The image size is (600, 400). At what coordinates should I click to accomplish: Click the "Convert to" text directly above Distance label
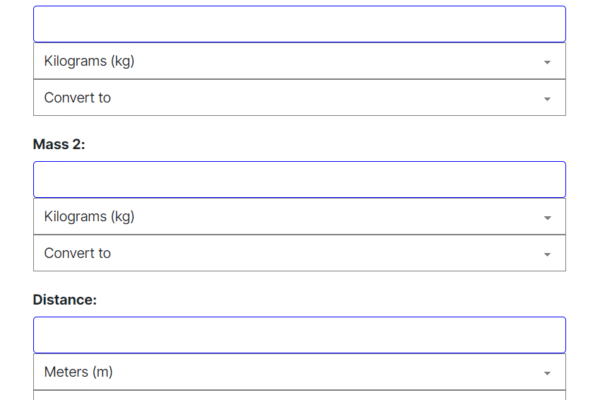coord(77,253)
